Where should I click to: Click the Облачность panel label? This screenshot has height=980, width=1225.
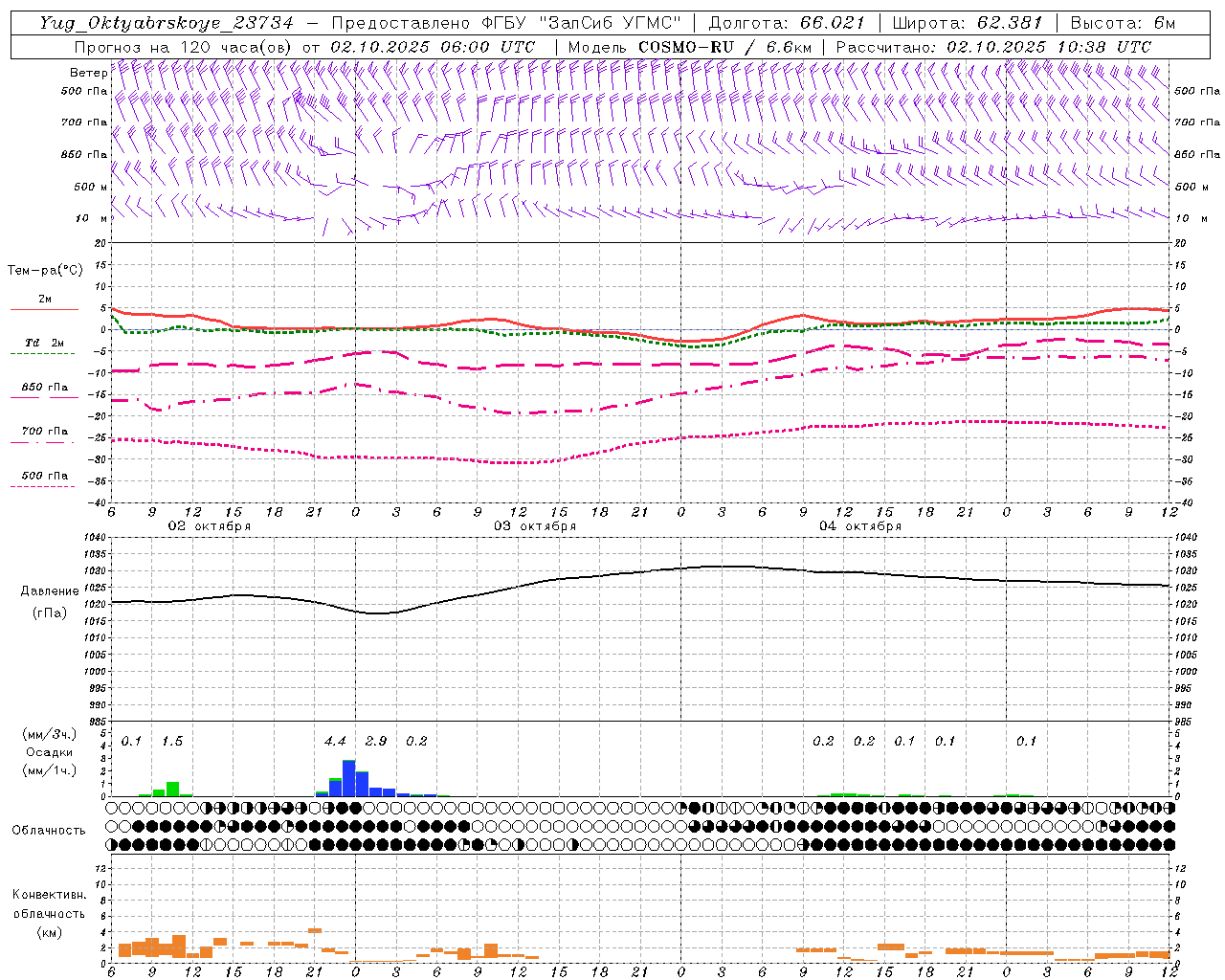[x=49, y=831]
